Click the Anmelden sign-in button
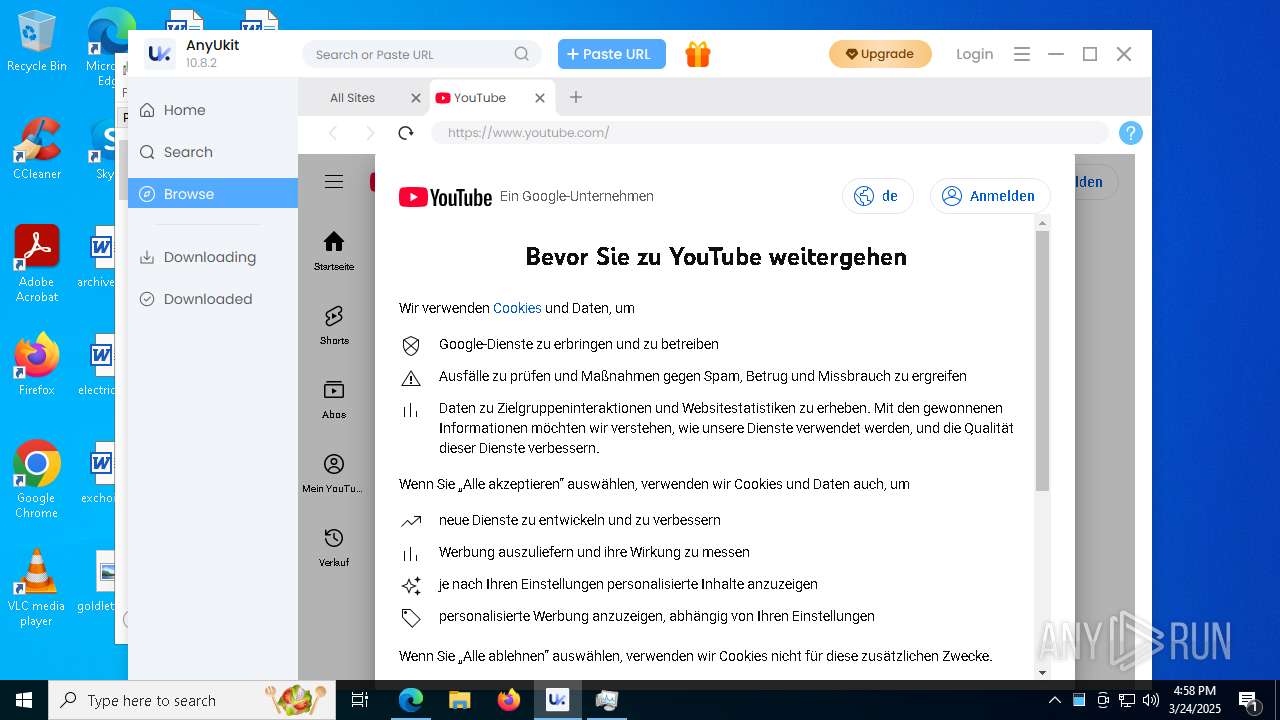1280x720 pixels. click(x=990, y=196)
